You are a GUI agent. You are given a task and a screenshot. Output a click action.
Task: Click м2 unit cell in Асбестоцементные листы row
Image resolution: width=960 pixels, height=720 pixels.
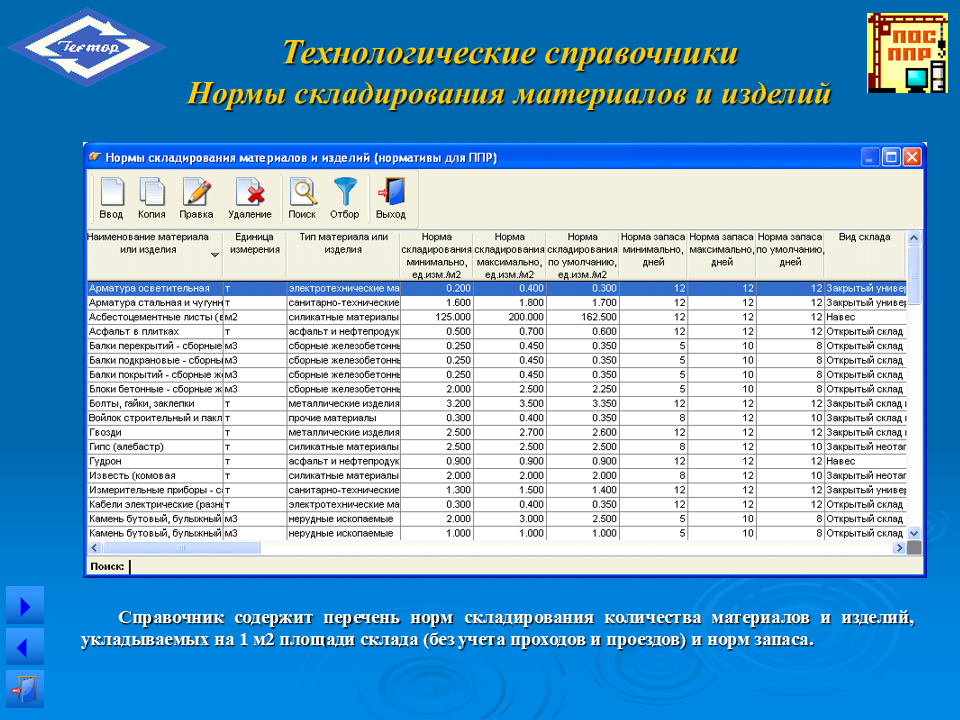click(254, 317)
